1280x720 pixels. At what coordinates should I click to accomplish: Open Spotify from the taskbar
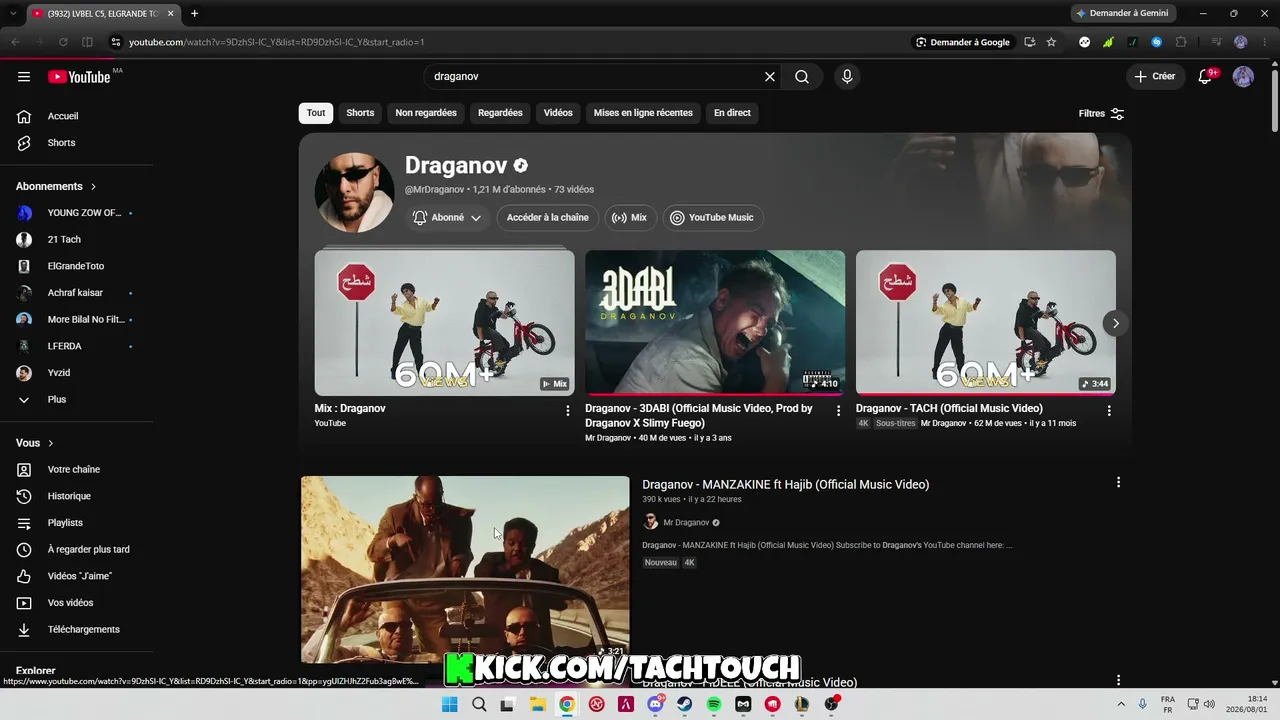[x=714, y=704]
